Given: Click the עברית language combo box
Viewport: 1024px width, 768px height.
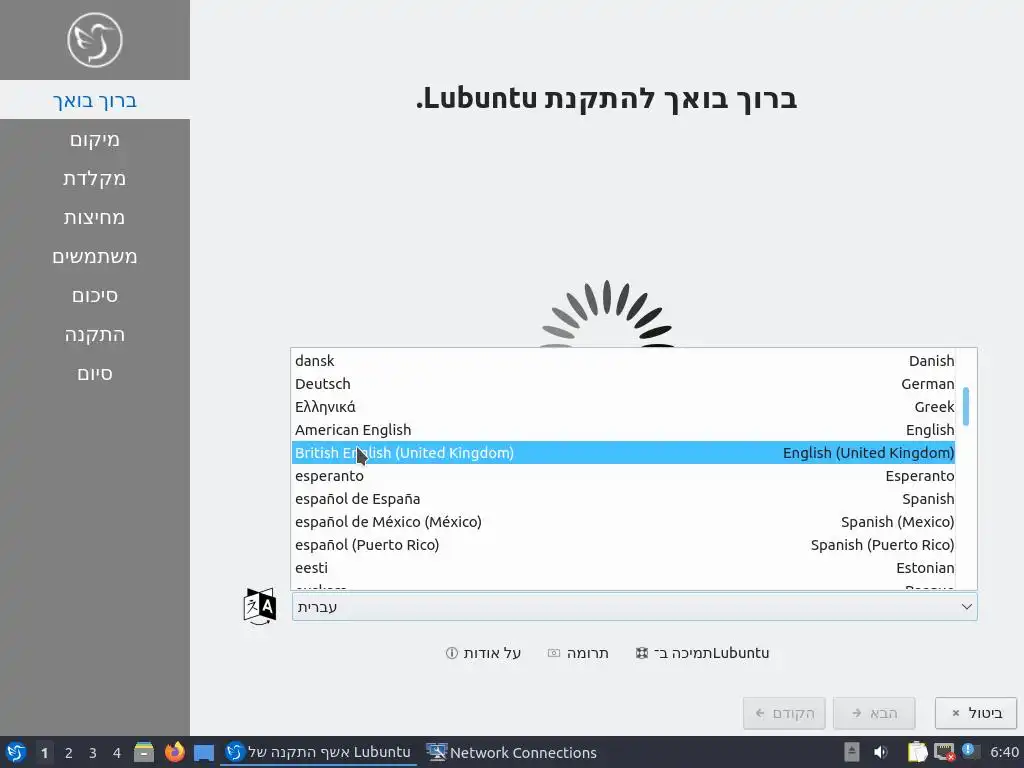Looking at the screenshot, I should (x=634, y=607).
